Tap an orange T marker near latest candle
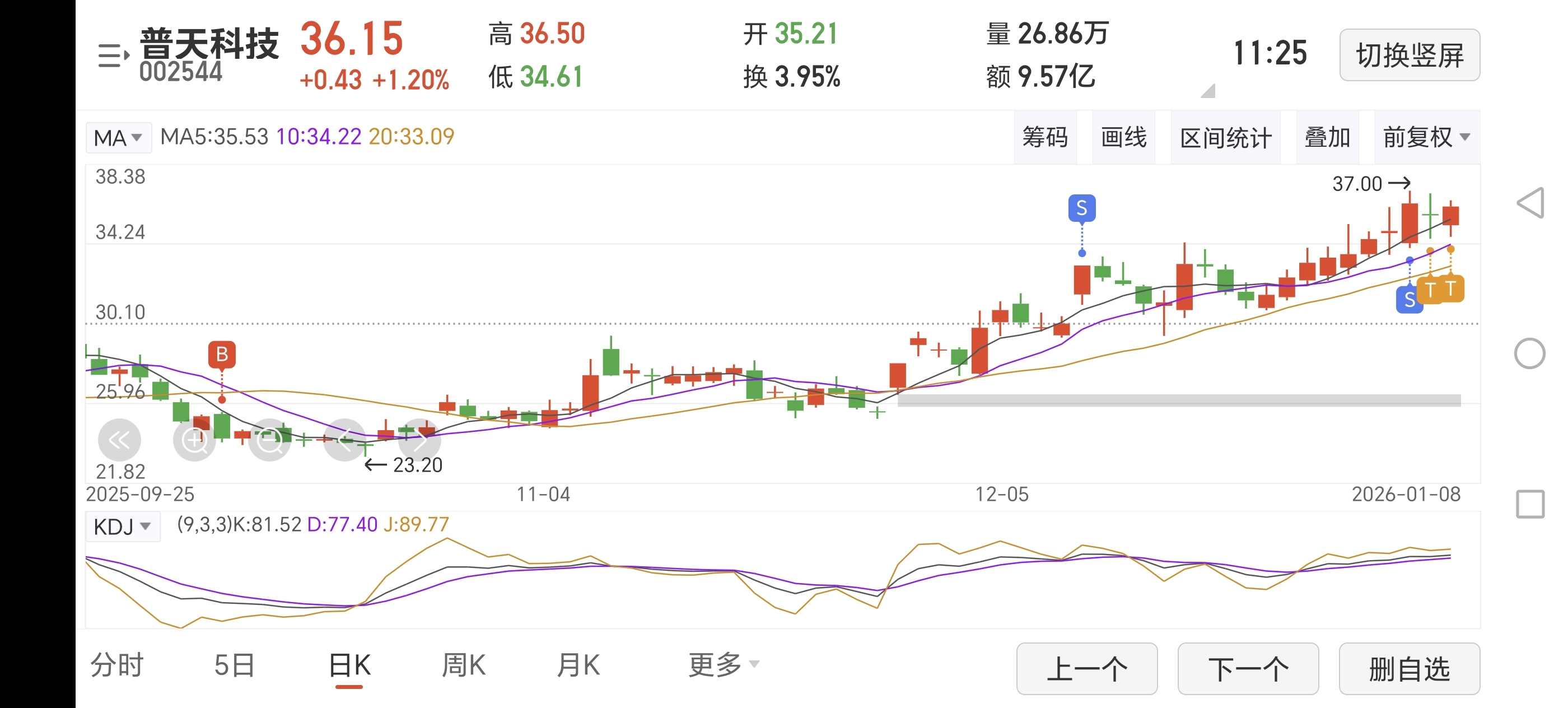1568x708 pixels. pyautogui.click(x=1450, y=288)
